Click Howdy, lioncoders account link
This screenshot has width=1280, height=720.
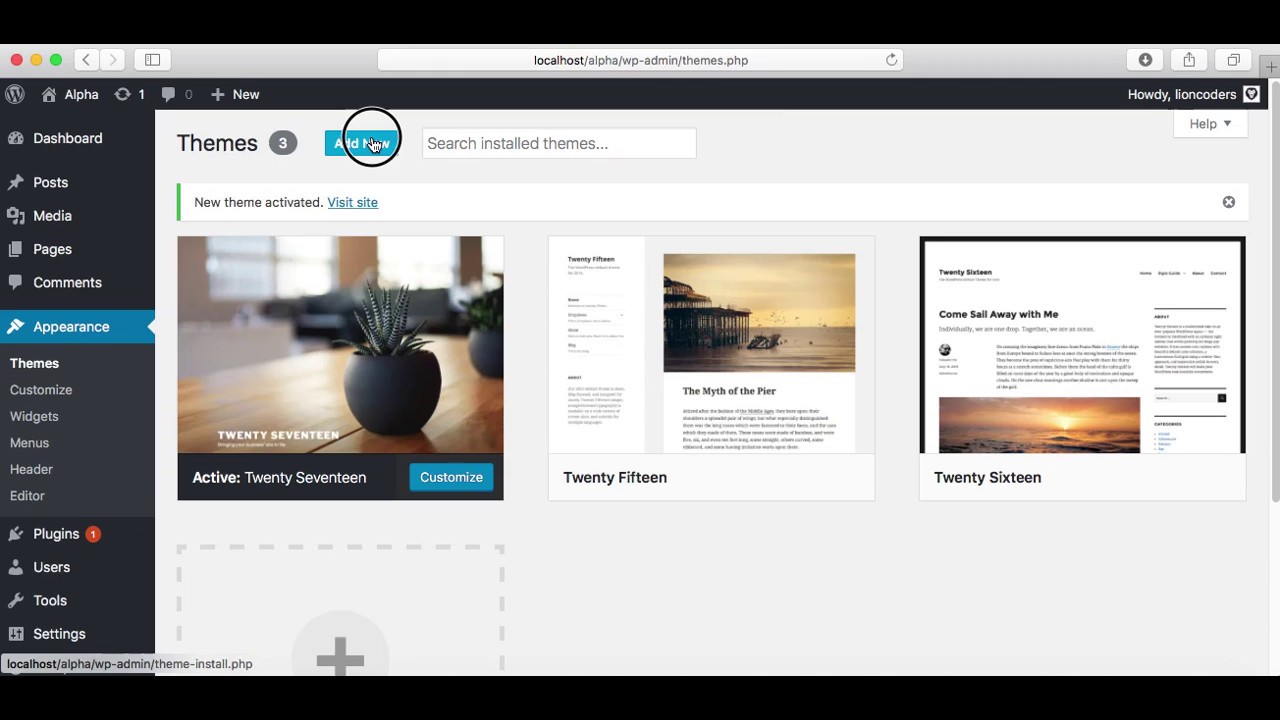(x=1183, y=94)
